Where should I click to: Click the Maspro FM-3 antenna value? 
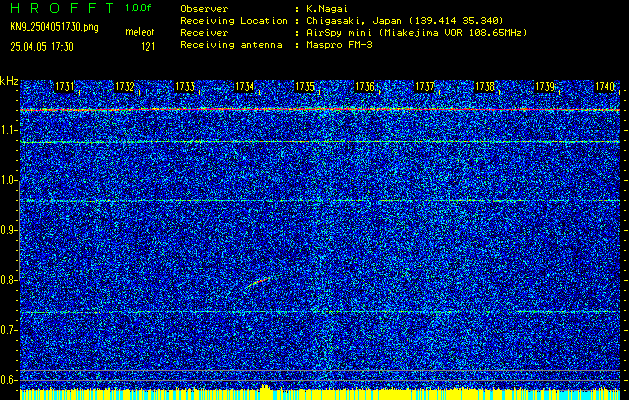point(339,45)
